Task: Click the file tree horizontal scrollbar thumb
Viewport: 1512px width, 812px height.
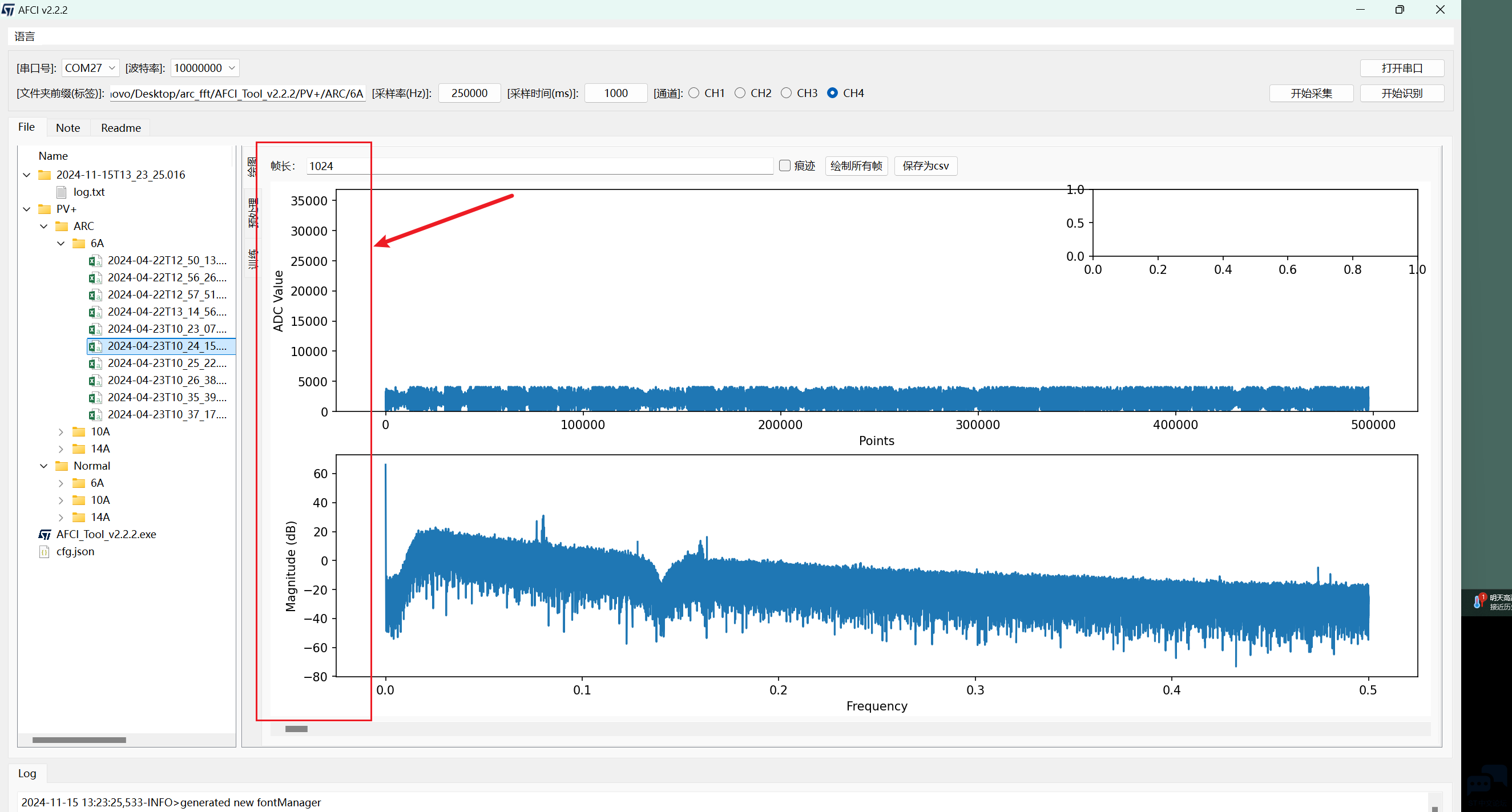Action: [x=79, y=740]
